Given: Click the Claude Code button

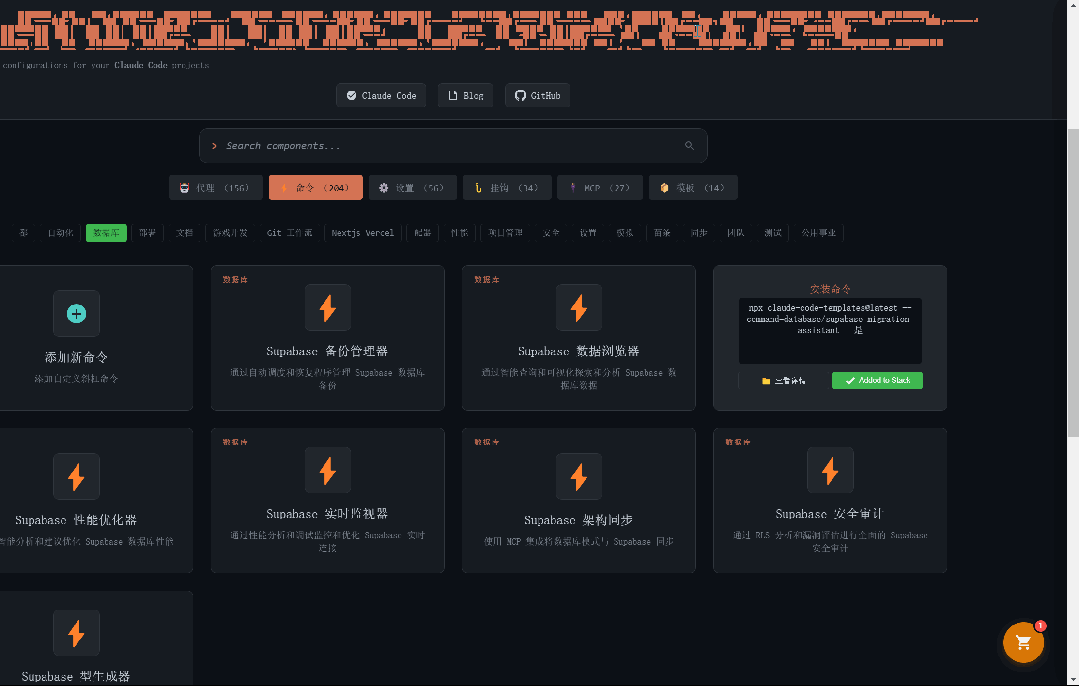Looking at the screenshot, I should [381, 96].
